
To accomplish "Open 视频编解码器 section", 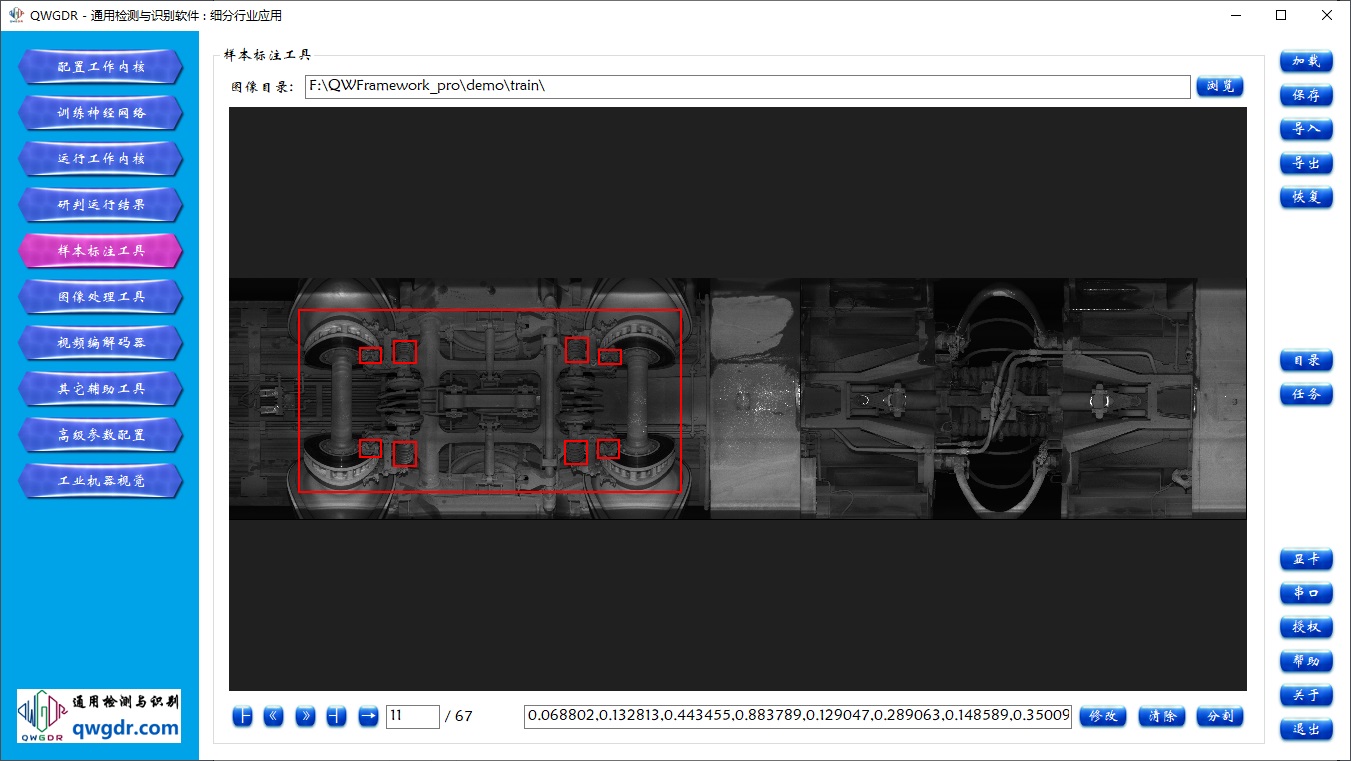I will [x=100, y=343].
